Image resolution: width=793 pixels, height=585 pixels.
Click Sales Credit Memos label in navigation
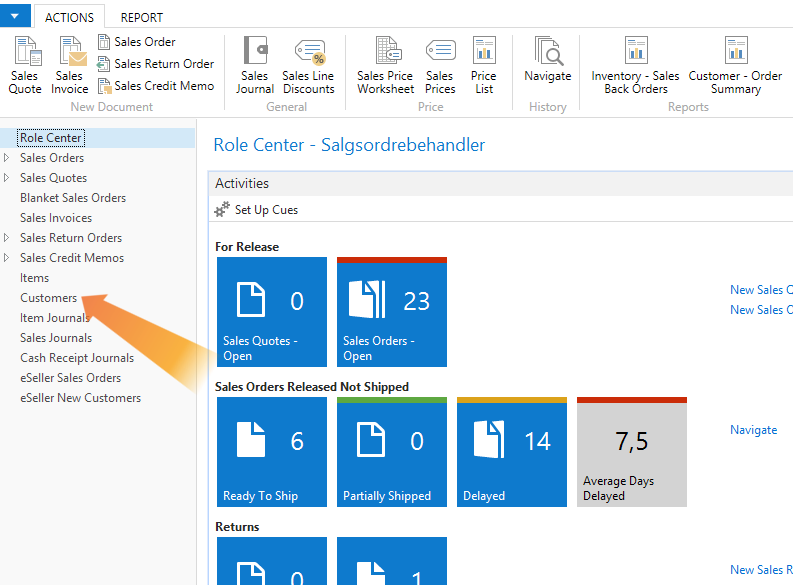pyautogui.click(x=72, y=258)
